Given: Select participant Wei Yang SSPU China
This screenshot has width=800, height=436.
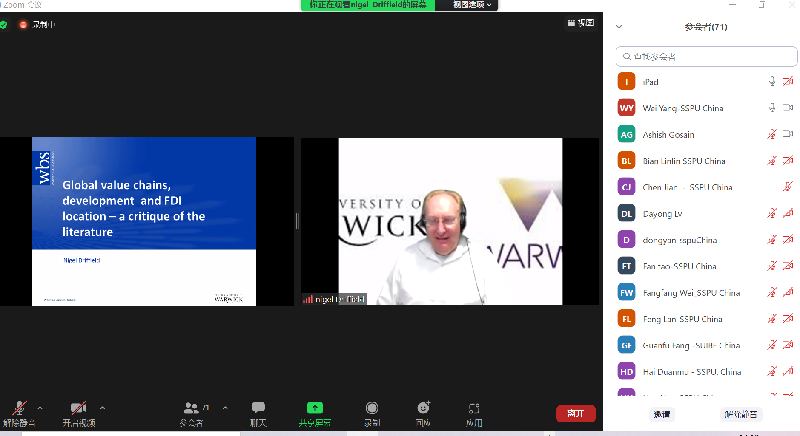Looking at the screenshot, I should click(x=706, y=108).
